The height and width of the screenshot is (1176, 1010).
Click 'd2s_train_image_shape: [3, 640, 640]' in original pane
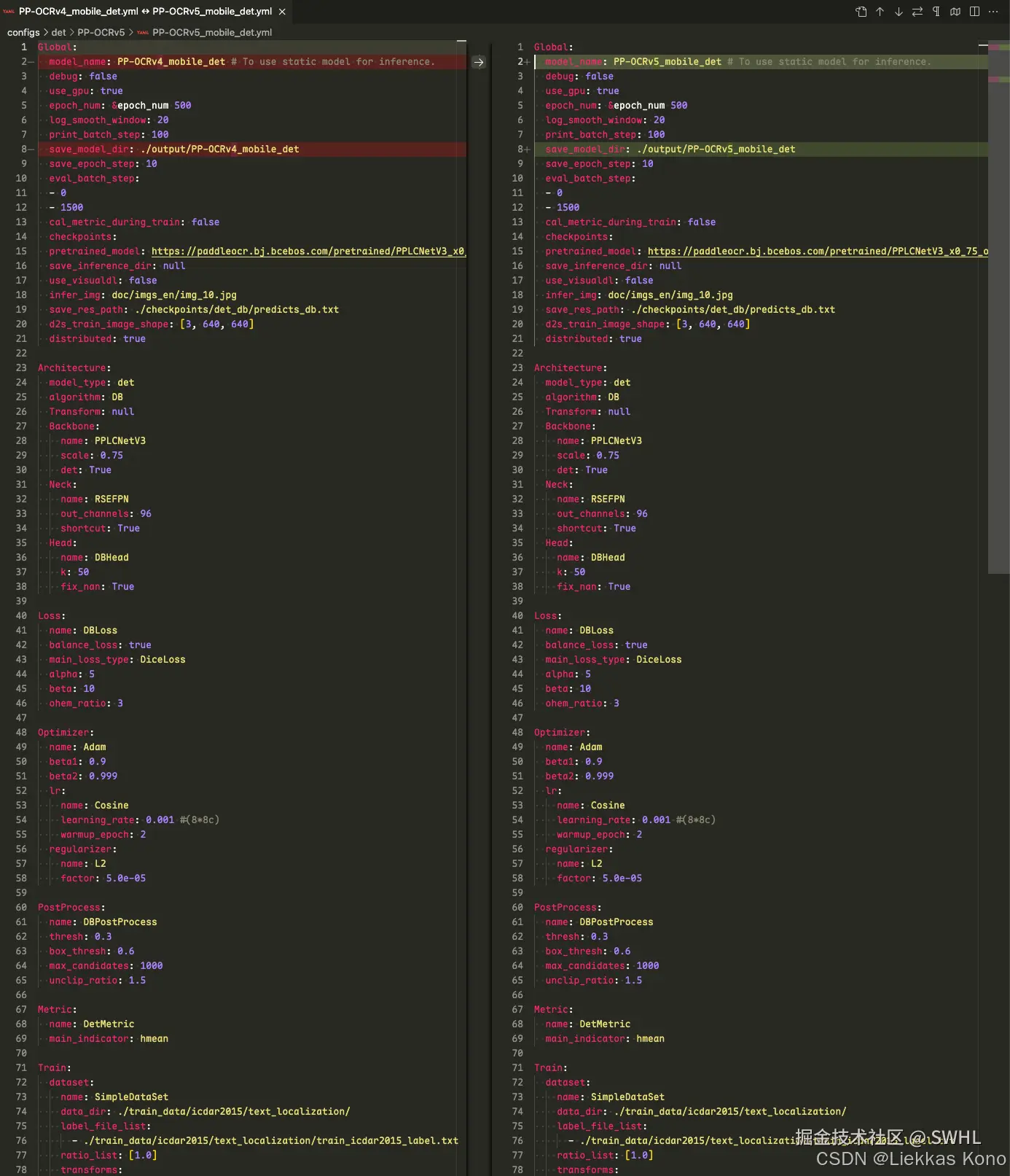[x=152, y=324]
